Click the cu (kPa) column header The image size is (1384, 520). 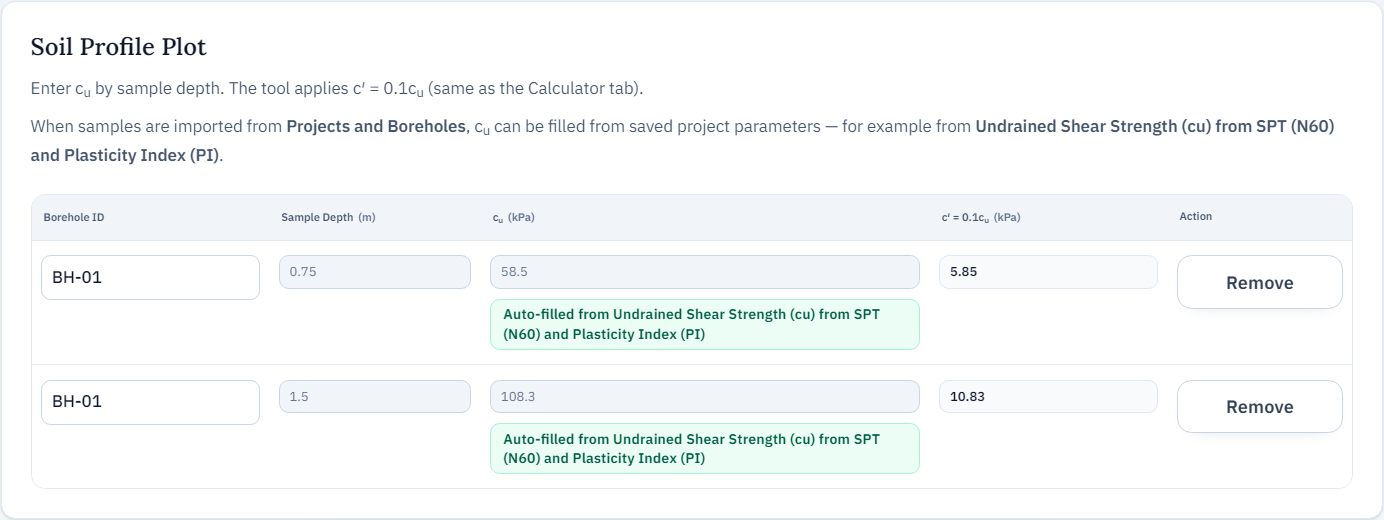(x=506, y=217)
